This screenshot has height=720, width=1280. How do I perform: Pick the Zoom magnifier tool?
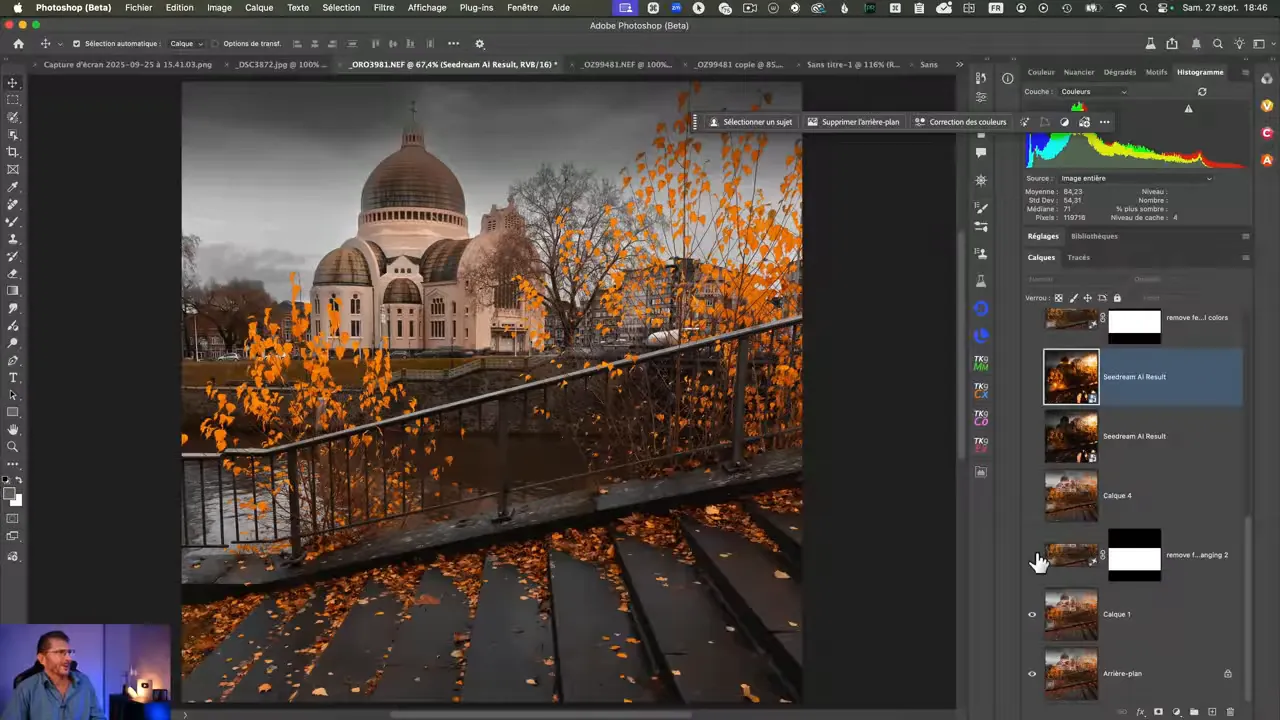[x=13, y=447]
